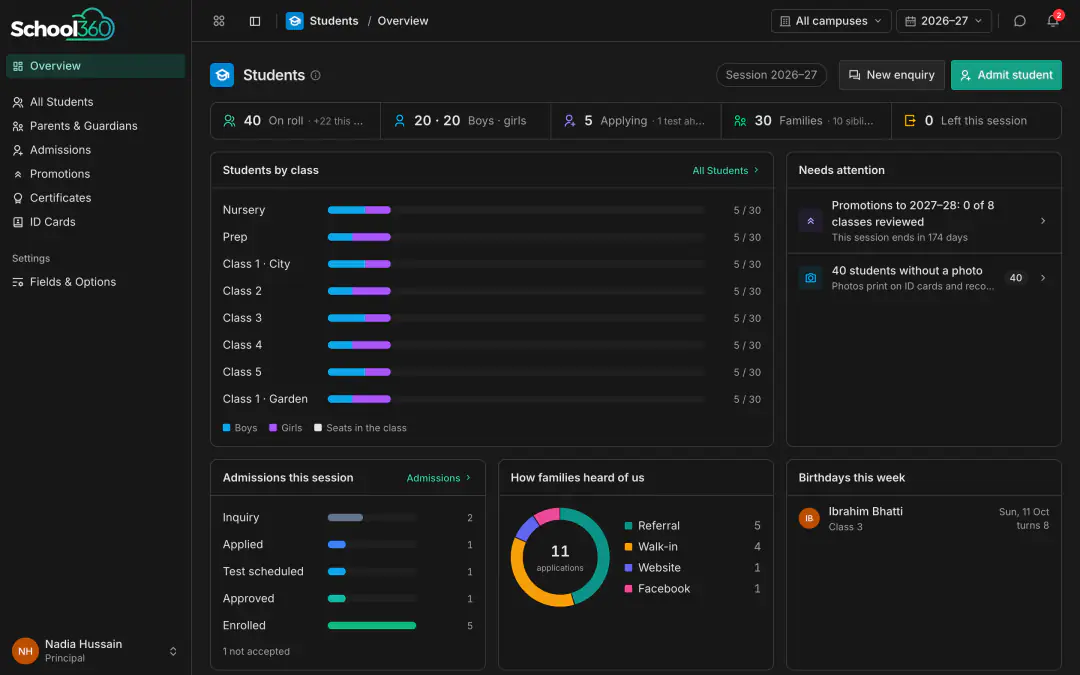The width and height of the screenshot is (1080, 675).
Task: Open the 2026–27 session dropdown
Action: pos(944,21)
